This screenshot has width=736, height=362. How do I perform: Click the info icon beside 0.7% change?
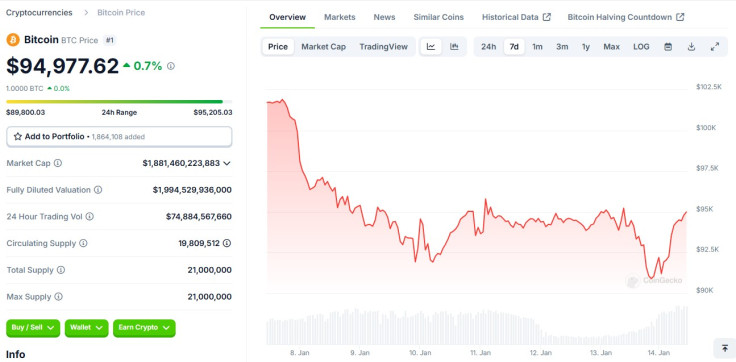click(x=171, y=66)
